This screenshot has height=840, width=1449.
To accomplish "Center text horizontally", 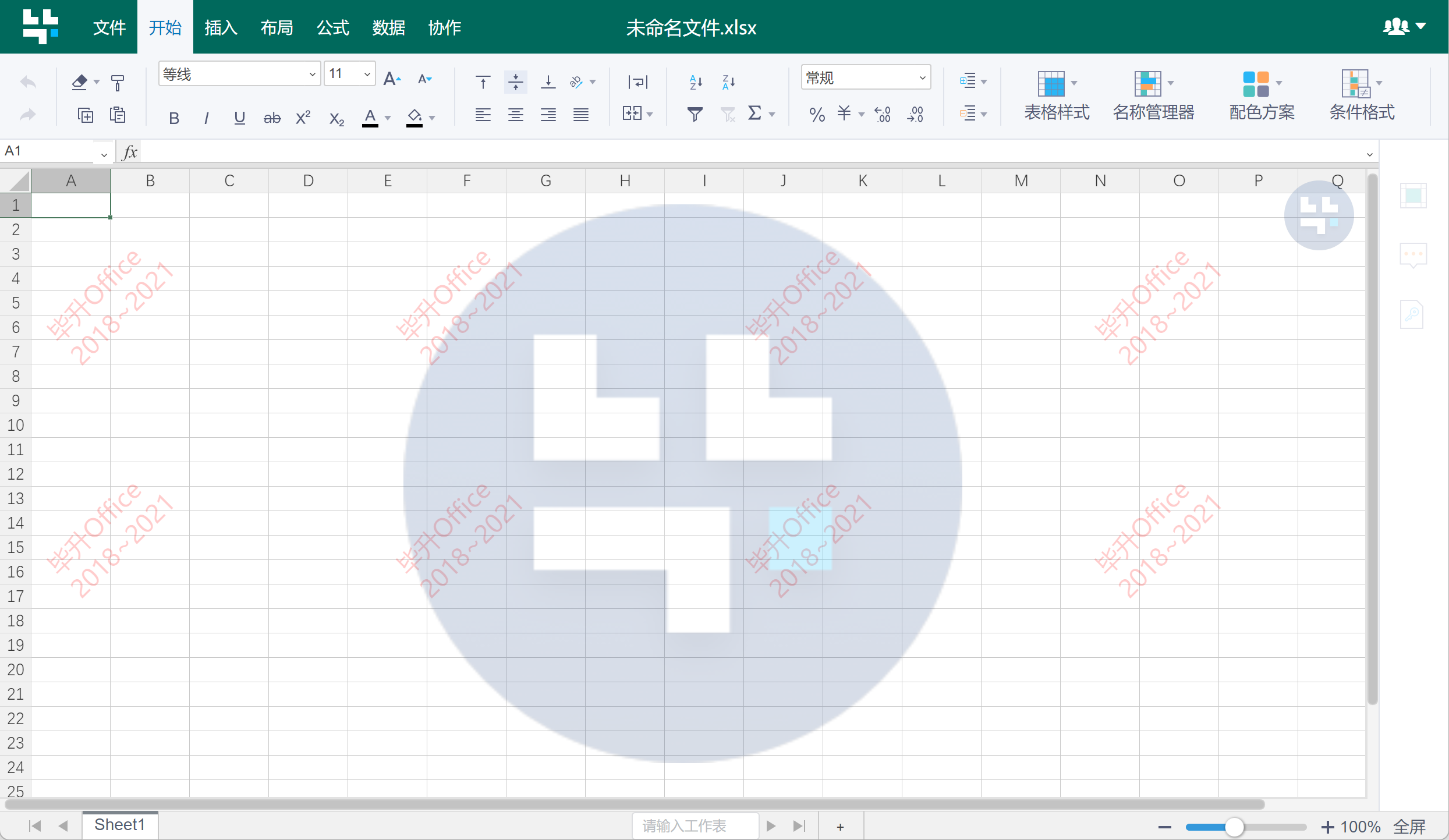I will point(515,115).
